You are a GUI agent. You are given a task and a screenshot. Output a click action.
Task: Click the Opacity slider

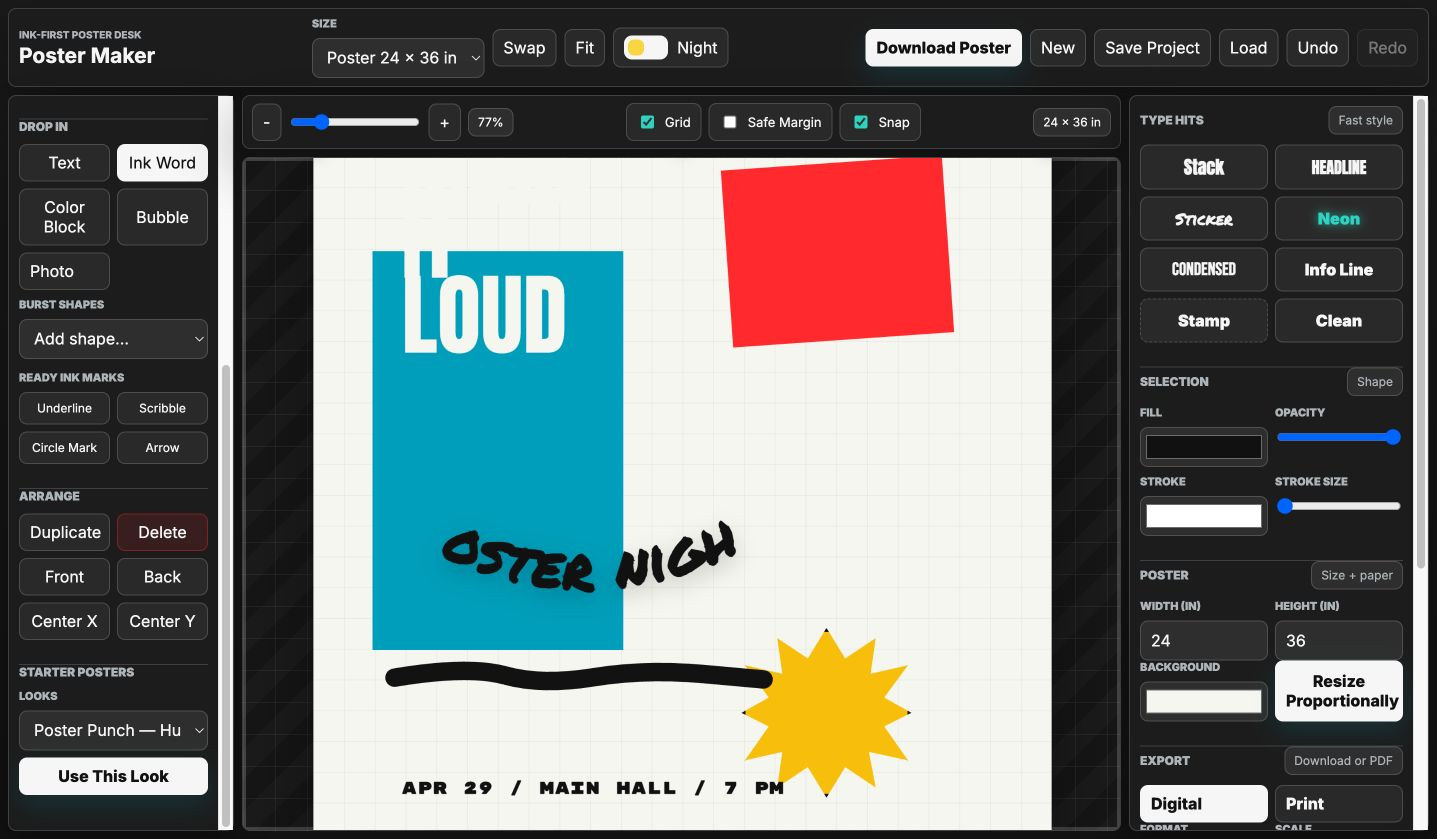point(1338,437)
